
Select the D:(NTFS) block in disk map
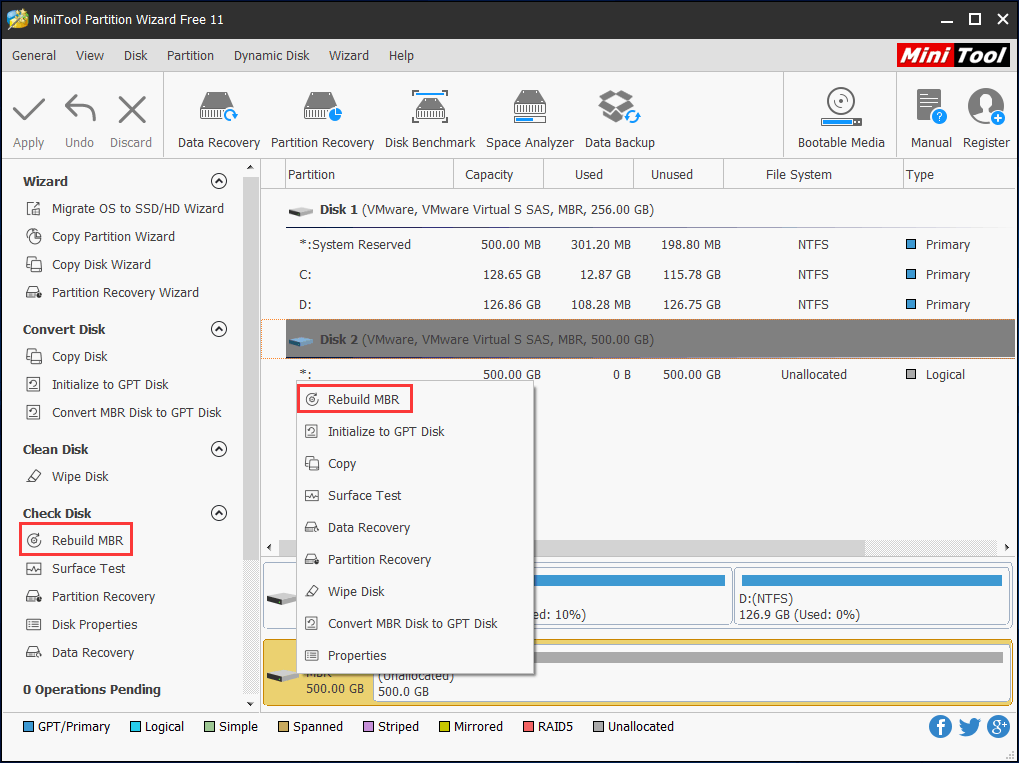[x=871, y=597]
